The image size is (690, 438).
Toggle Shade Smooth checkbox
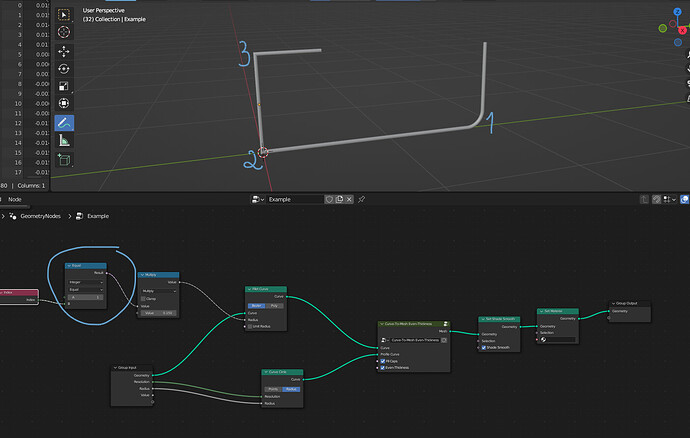484,348
